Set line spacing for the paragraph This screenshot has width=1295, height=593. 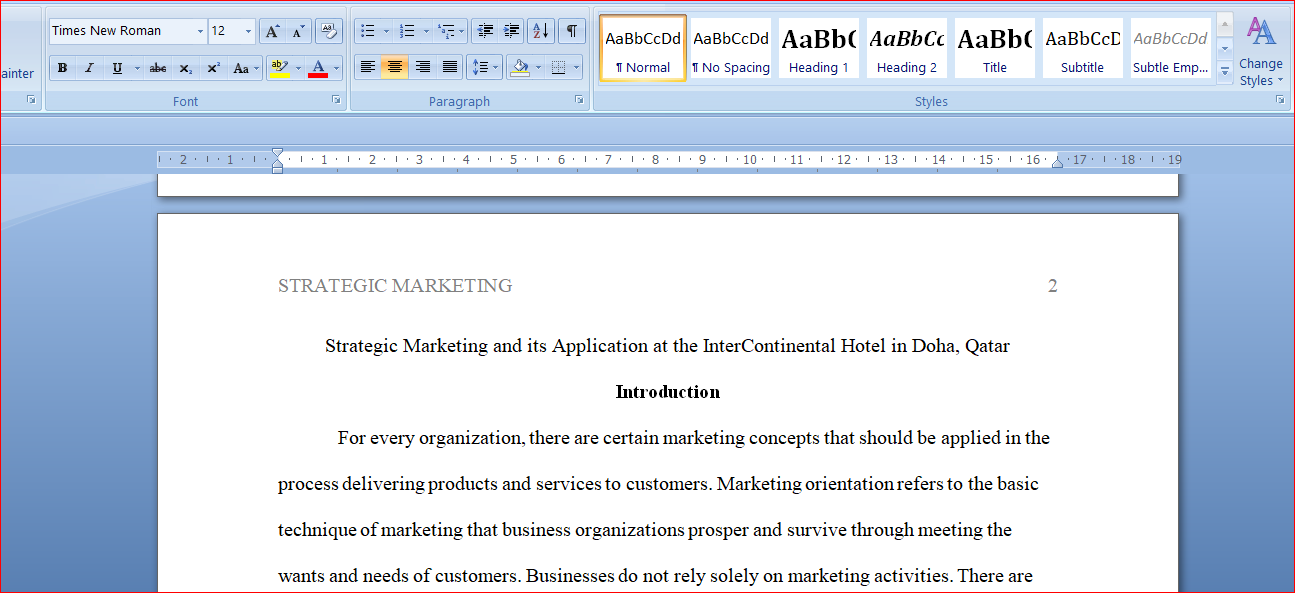pyautogui.click(x=485, y=68)
